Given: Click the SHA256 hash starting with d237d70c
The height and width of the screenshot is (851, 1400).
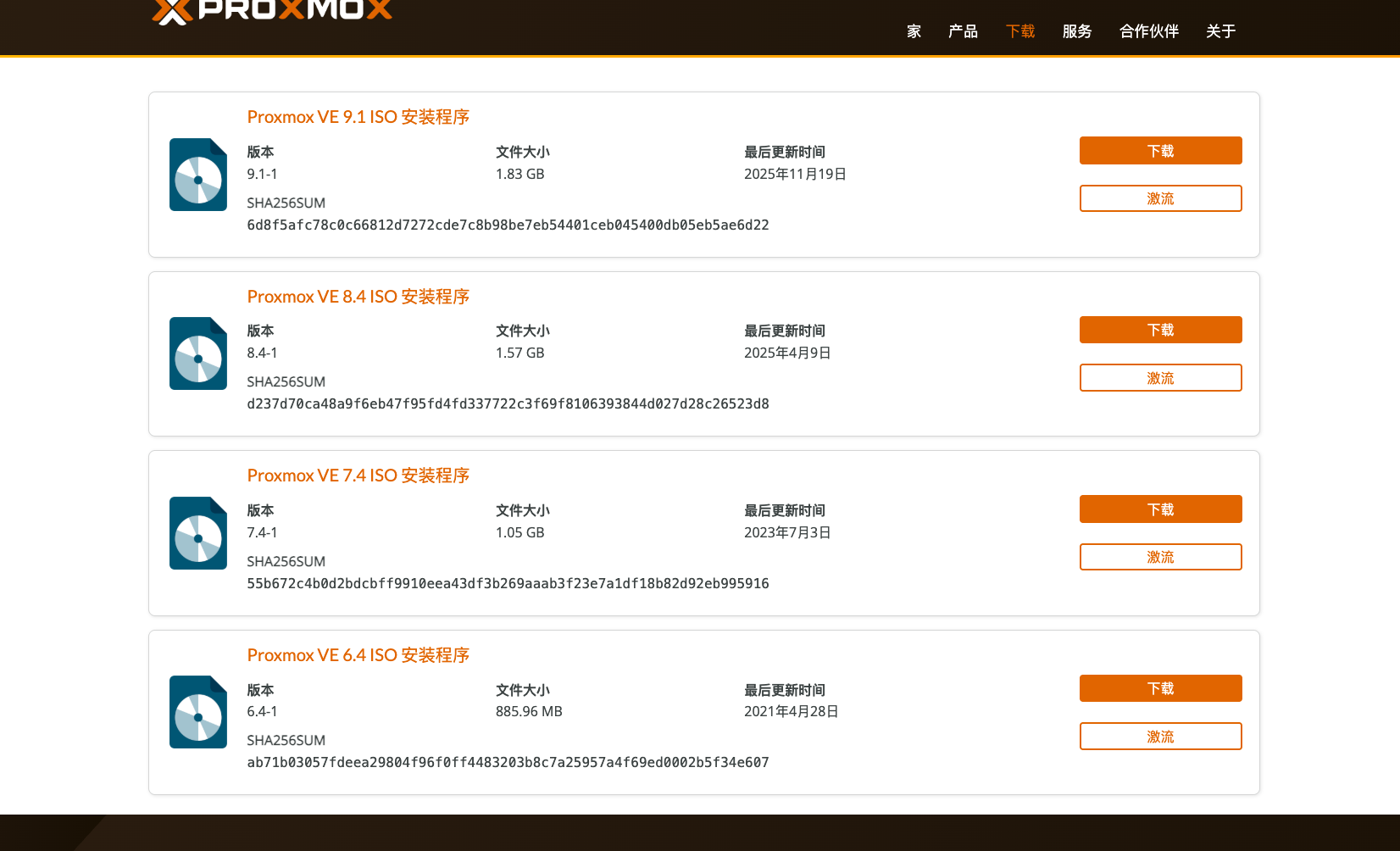Looking at the screenshot, I should [508, 403].
